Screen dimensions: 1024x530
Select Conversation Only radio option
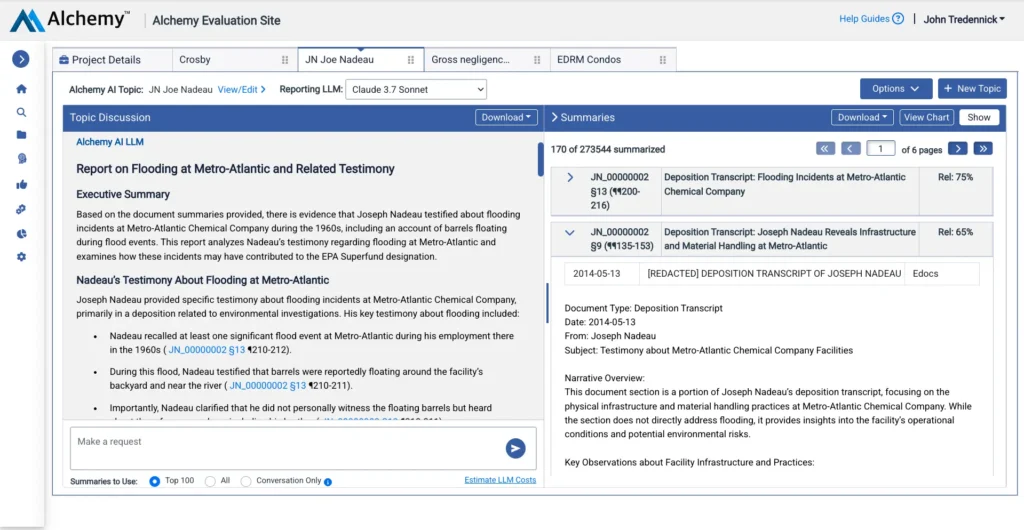point(246,481)
